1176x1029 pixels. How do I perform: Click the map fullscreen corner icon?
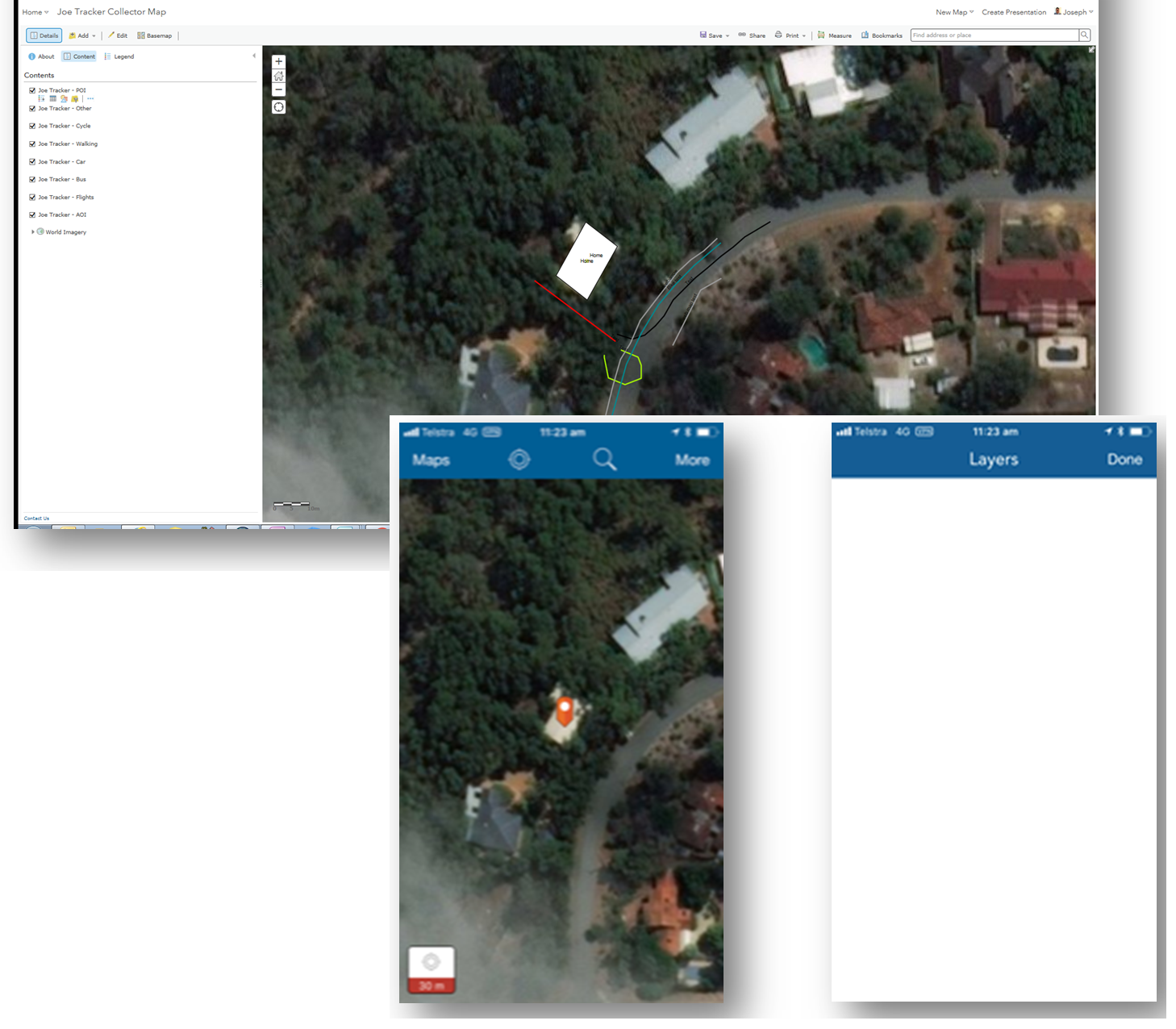coord(1091,50)
